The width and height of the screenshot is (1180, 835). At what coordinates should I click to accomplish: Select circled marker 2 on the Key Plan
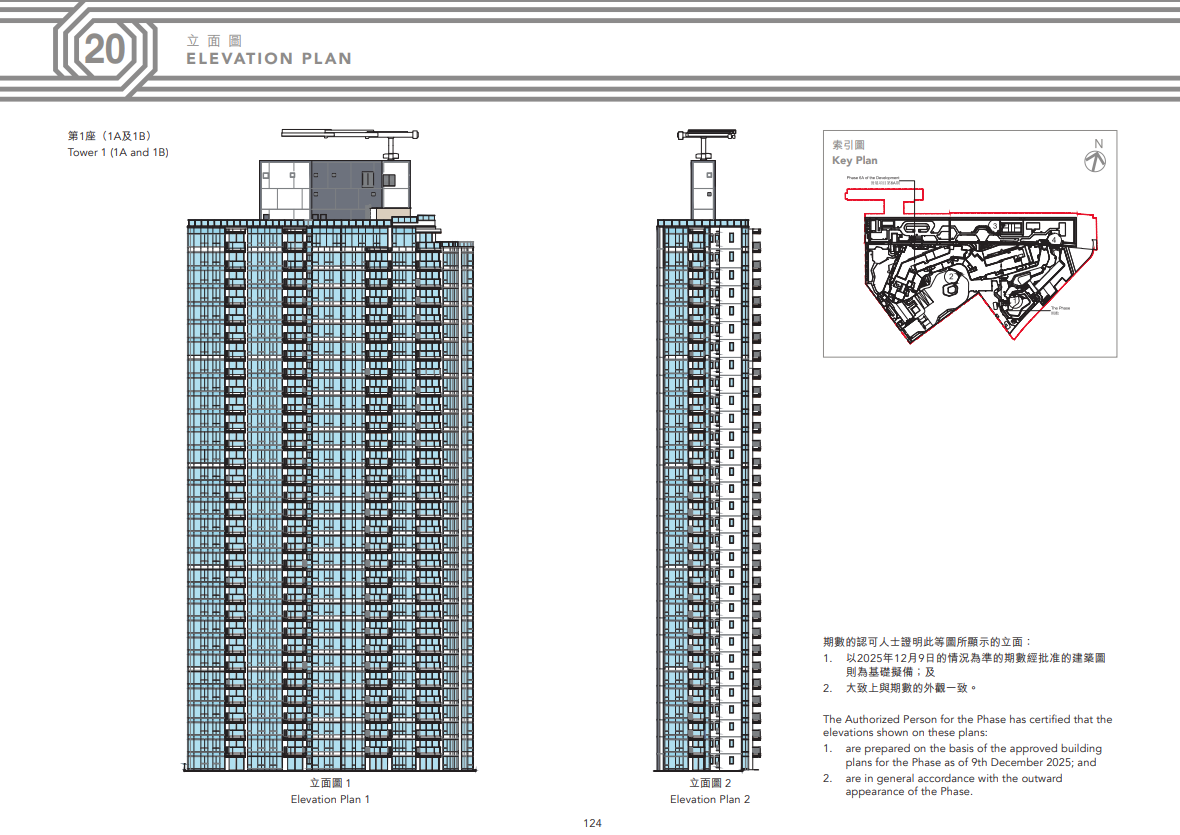pos(951,276)
